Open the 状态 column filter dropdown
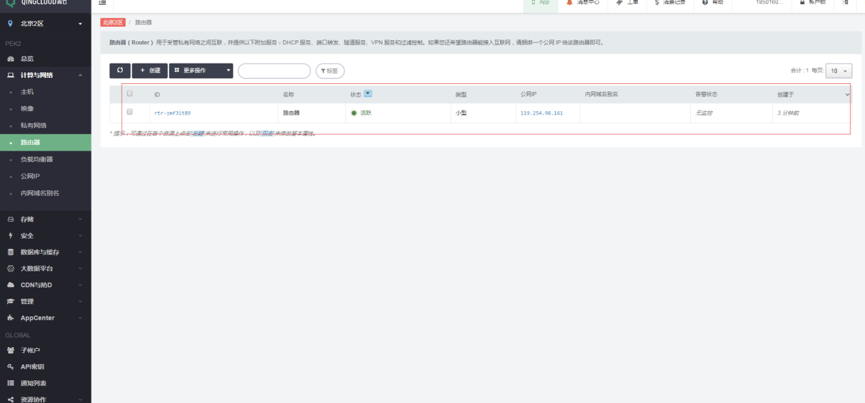 pos(368,94)
